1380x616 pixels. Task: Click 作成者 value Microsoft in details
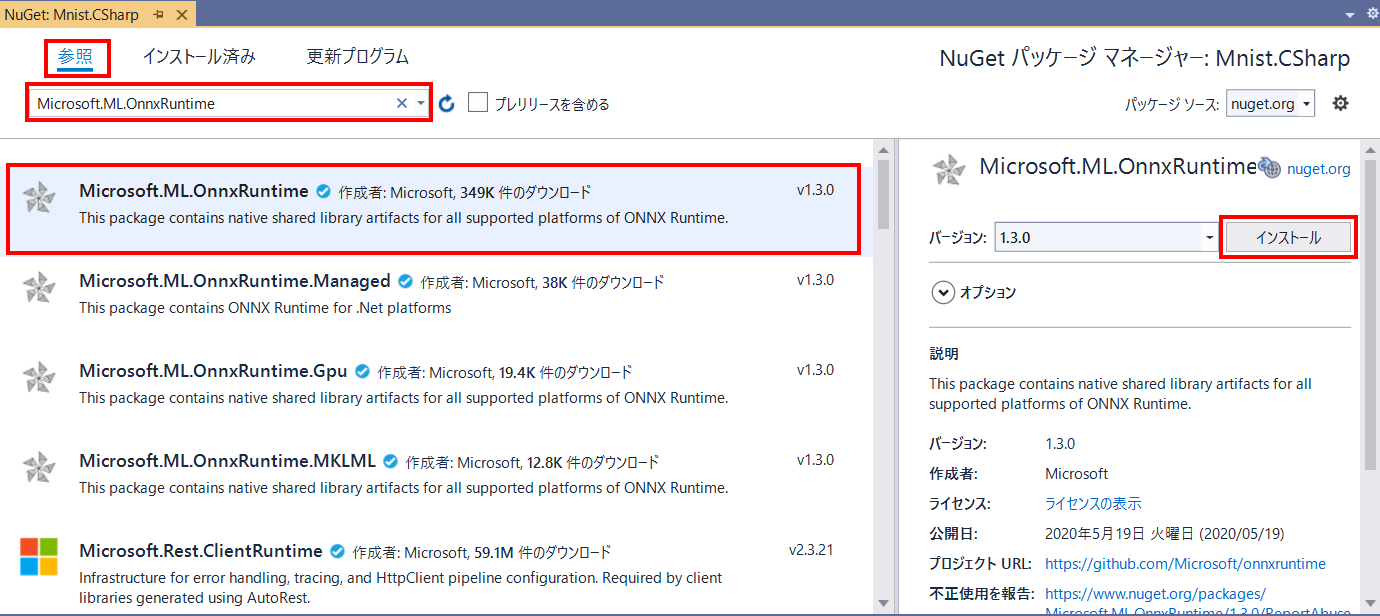pyautogui.click(x=1077, y=474)
